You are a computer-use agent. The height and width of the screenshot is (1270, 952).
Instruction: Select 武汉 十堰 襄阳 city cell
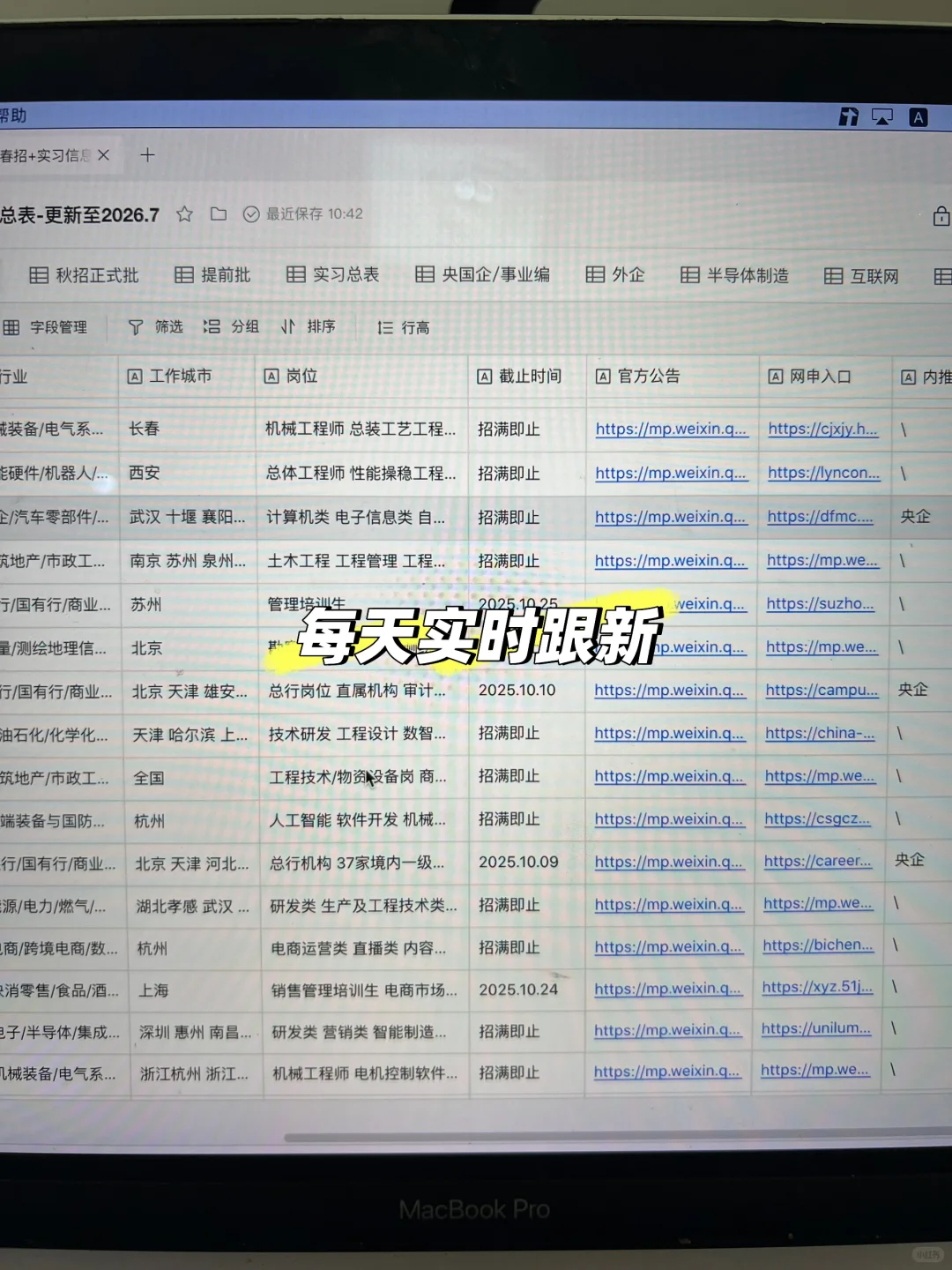[x=188, y=518]
